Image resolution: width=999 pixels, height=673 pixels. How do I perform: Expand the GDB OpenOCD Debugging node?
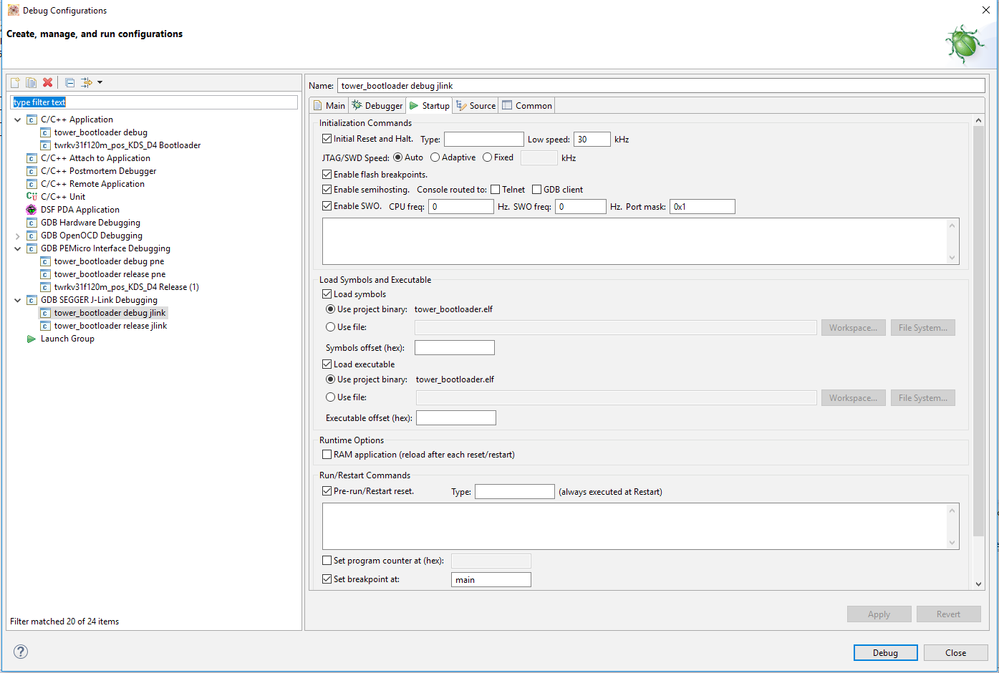click(x=17, y=236)
